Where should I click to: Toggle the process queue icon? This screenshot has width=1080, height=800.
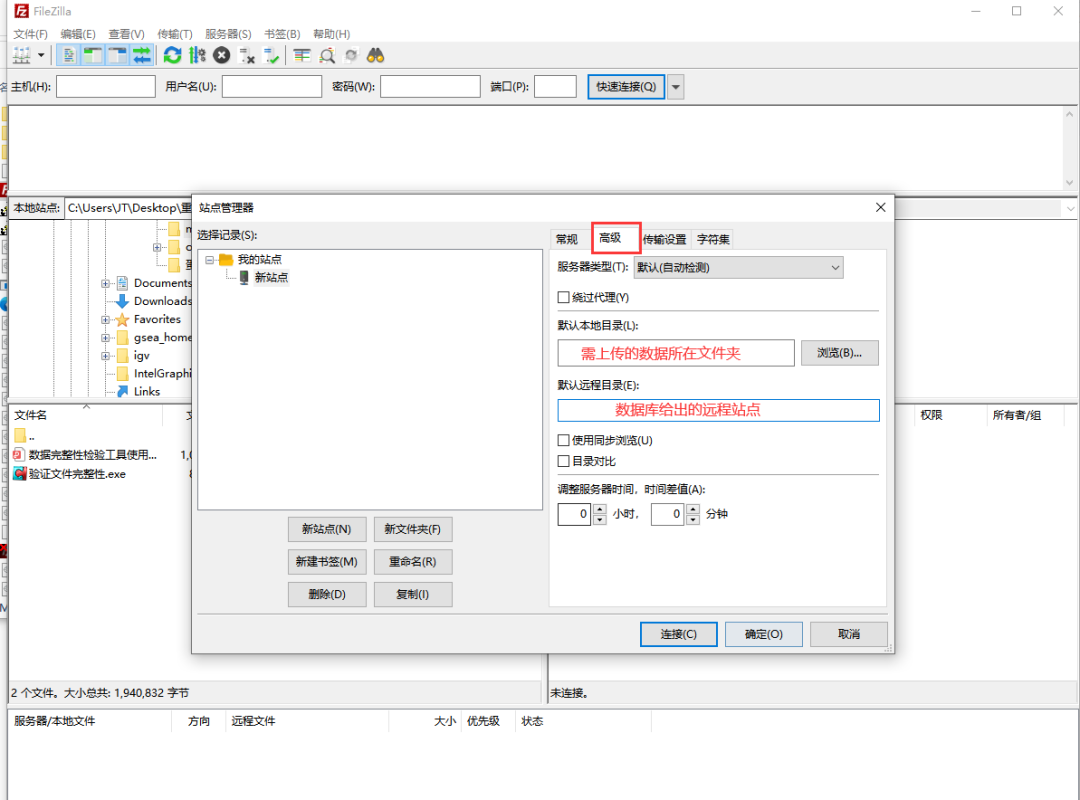coord(198,55)
